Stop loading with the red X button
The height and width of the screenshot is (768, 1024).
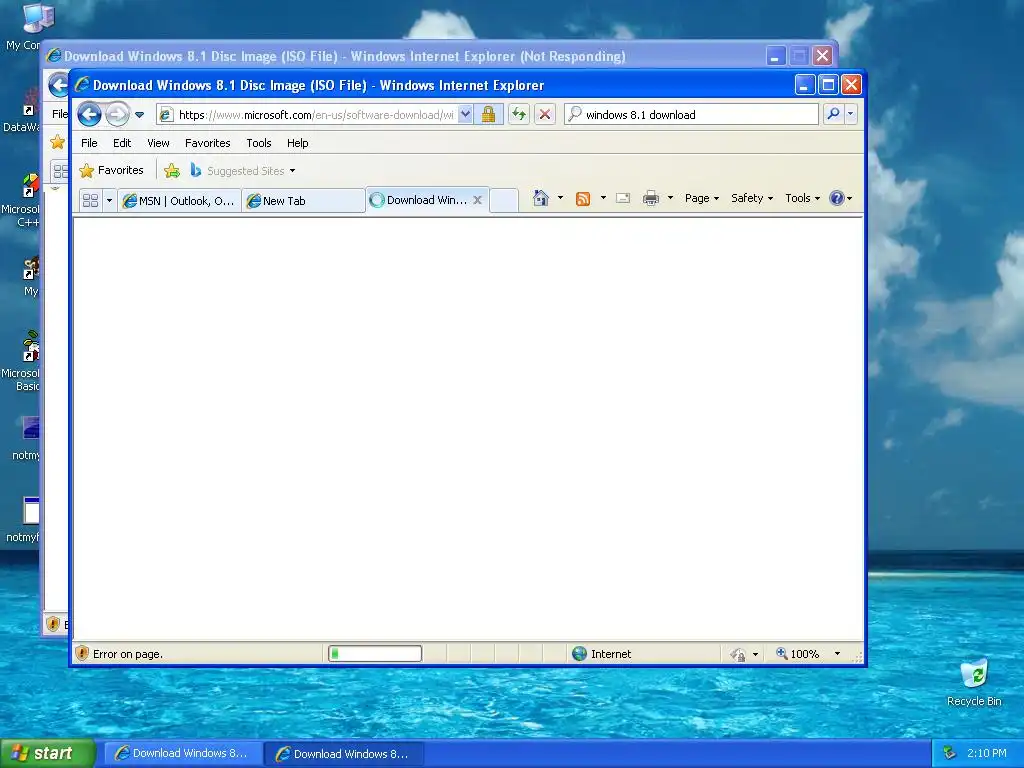point(545,115)
